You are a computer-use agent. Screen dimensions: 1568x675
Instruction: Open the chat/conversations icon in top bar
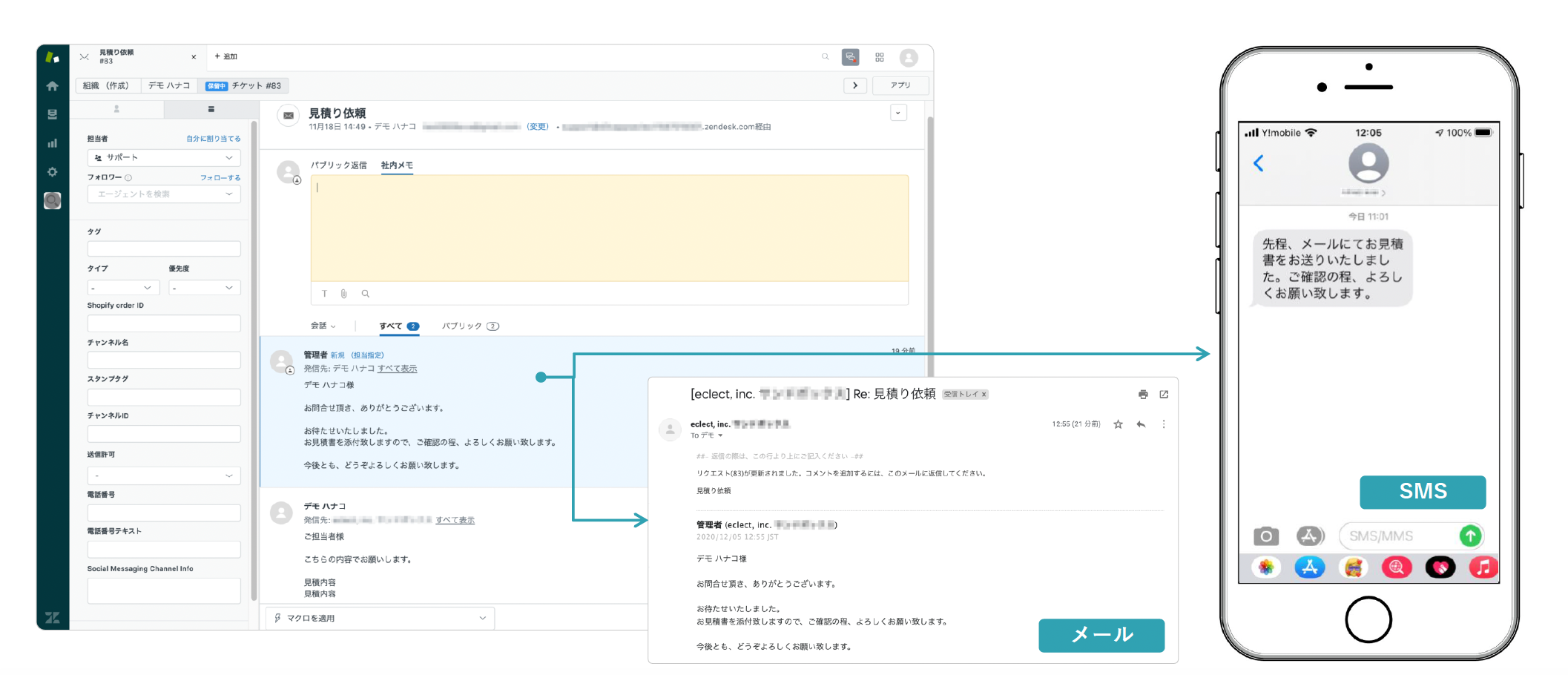(x=851, y=57)
